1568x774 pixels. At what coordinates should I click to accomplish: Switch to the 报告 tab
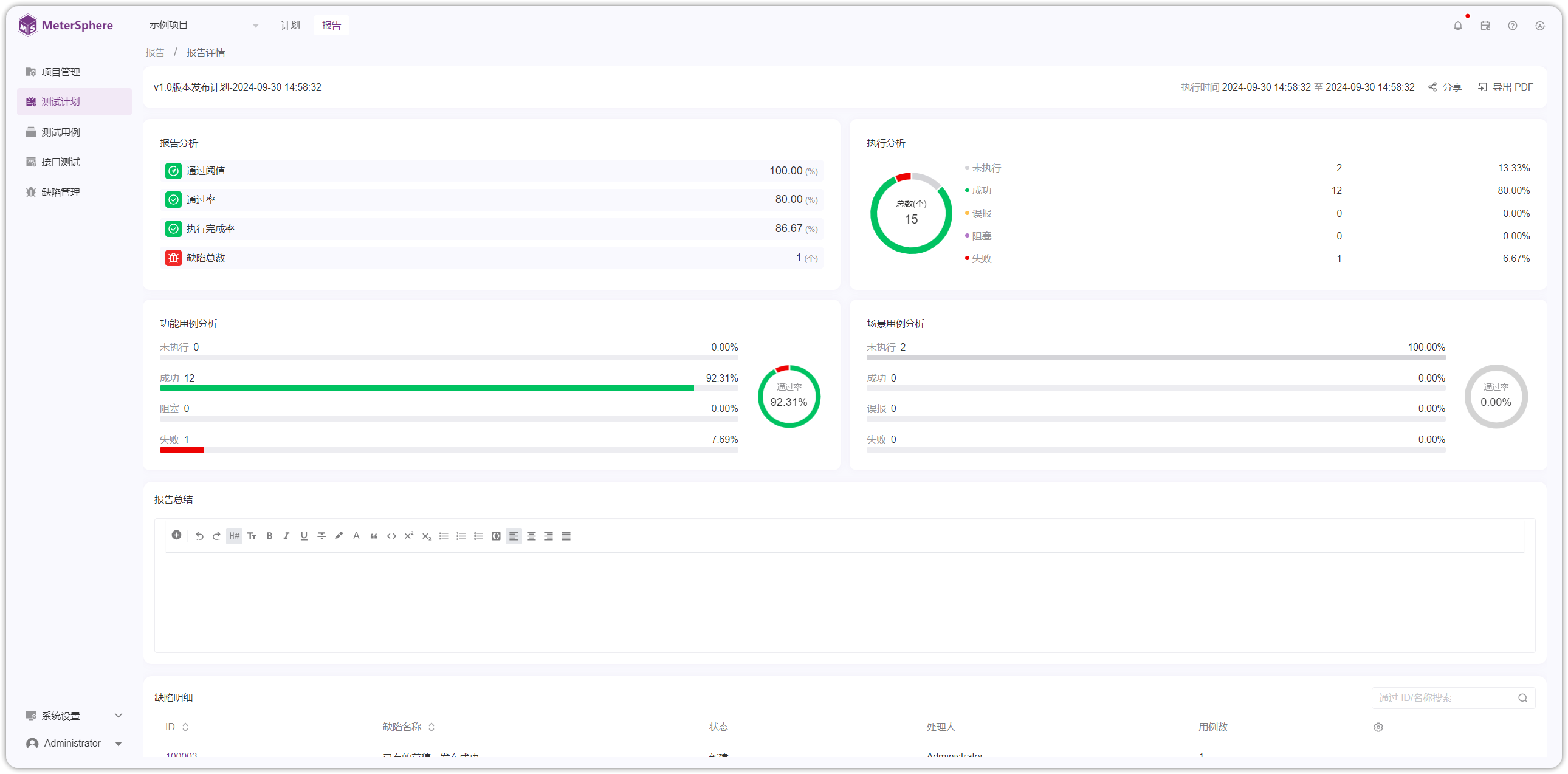point(331,25)
